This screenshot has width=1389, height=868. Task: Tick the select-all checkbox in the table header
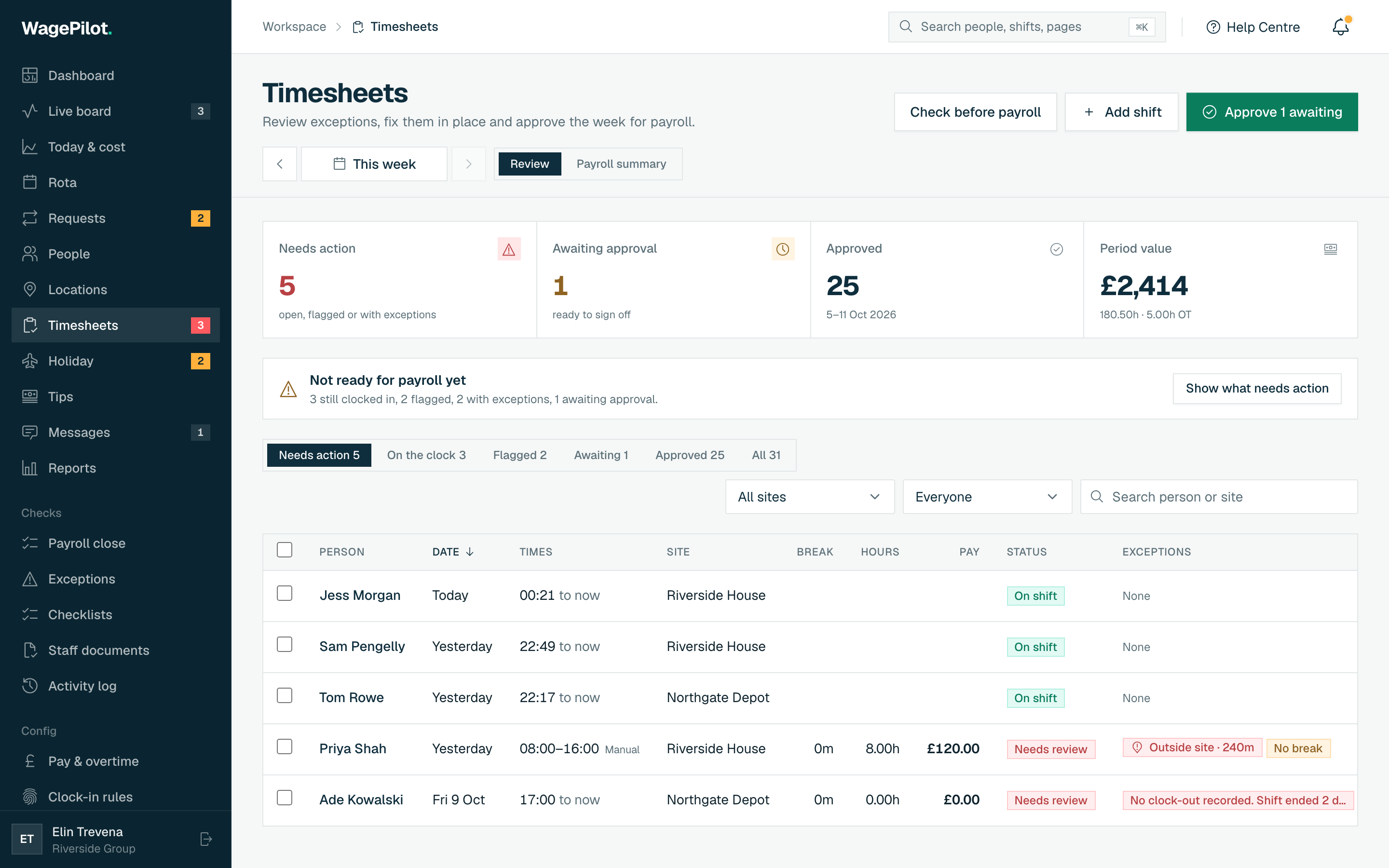coord(285,550)
